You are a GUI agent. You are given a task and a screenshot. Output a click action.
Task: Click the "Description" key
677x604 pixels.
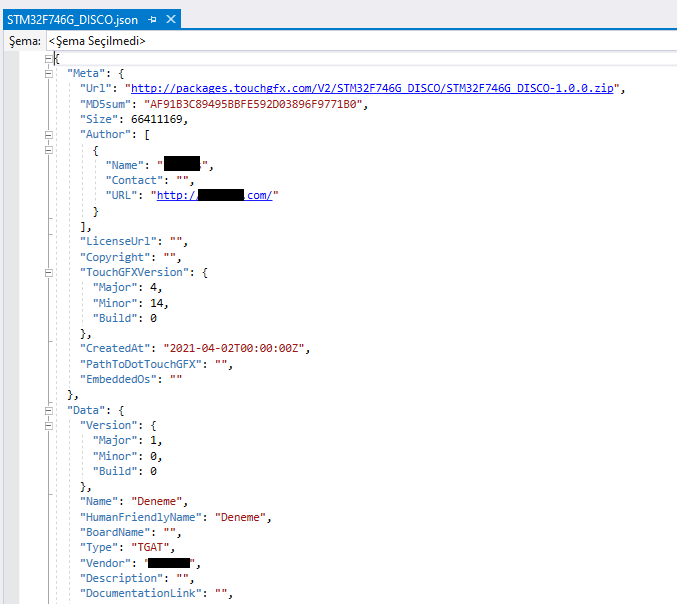[x=121, y=579]
